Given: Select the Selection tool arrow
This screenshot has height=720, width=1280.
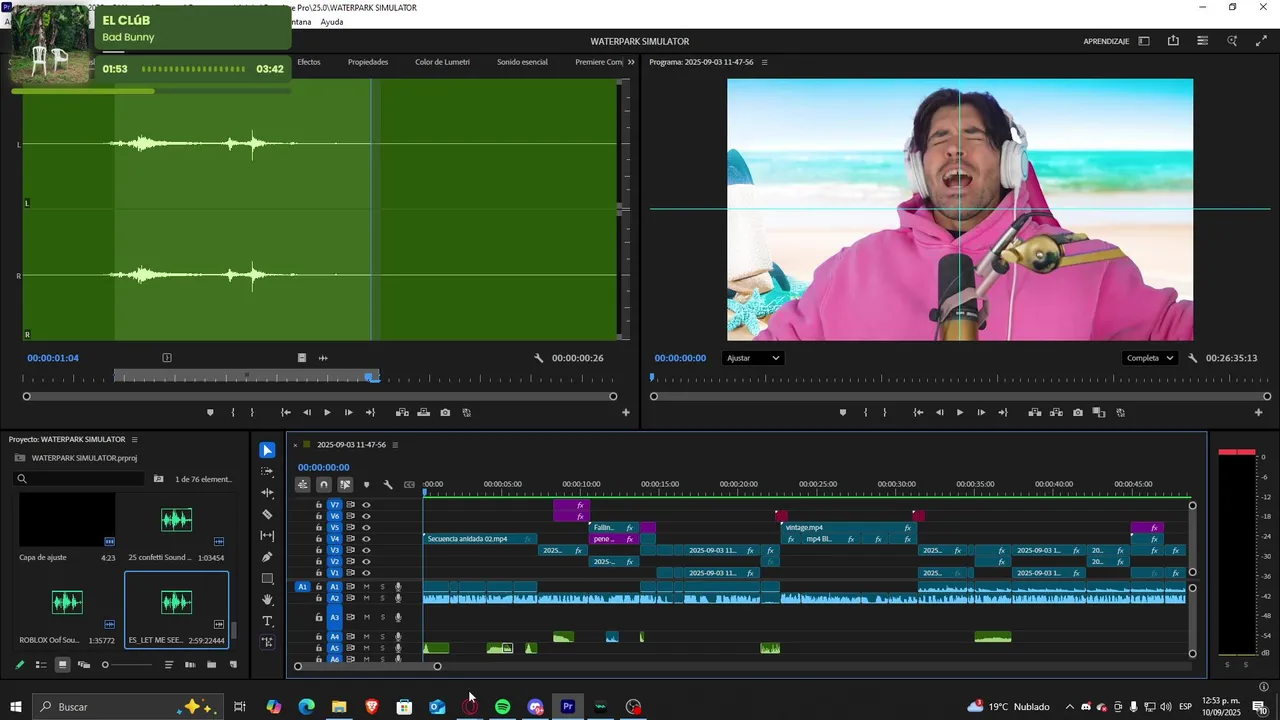Looking at the screenshot, I should point(267,450).
